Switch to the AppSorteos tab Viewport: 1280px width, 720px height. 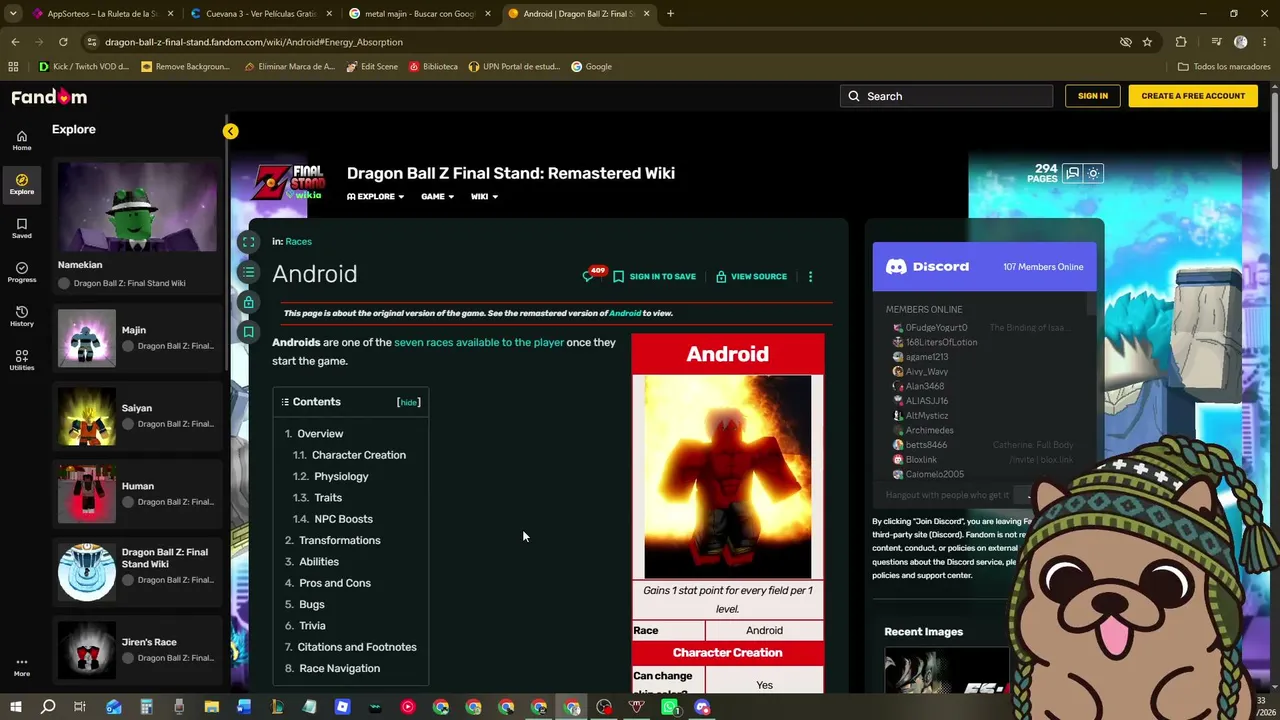click(102, 14)
